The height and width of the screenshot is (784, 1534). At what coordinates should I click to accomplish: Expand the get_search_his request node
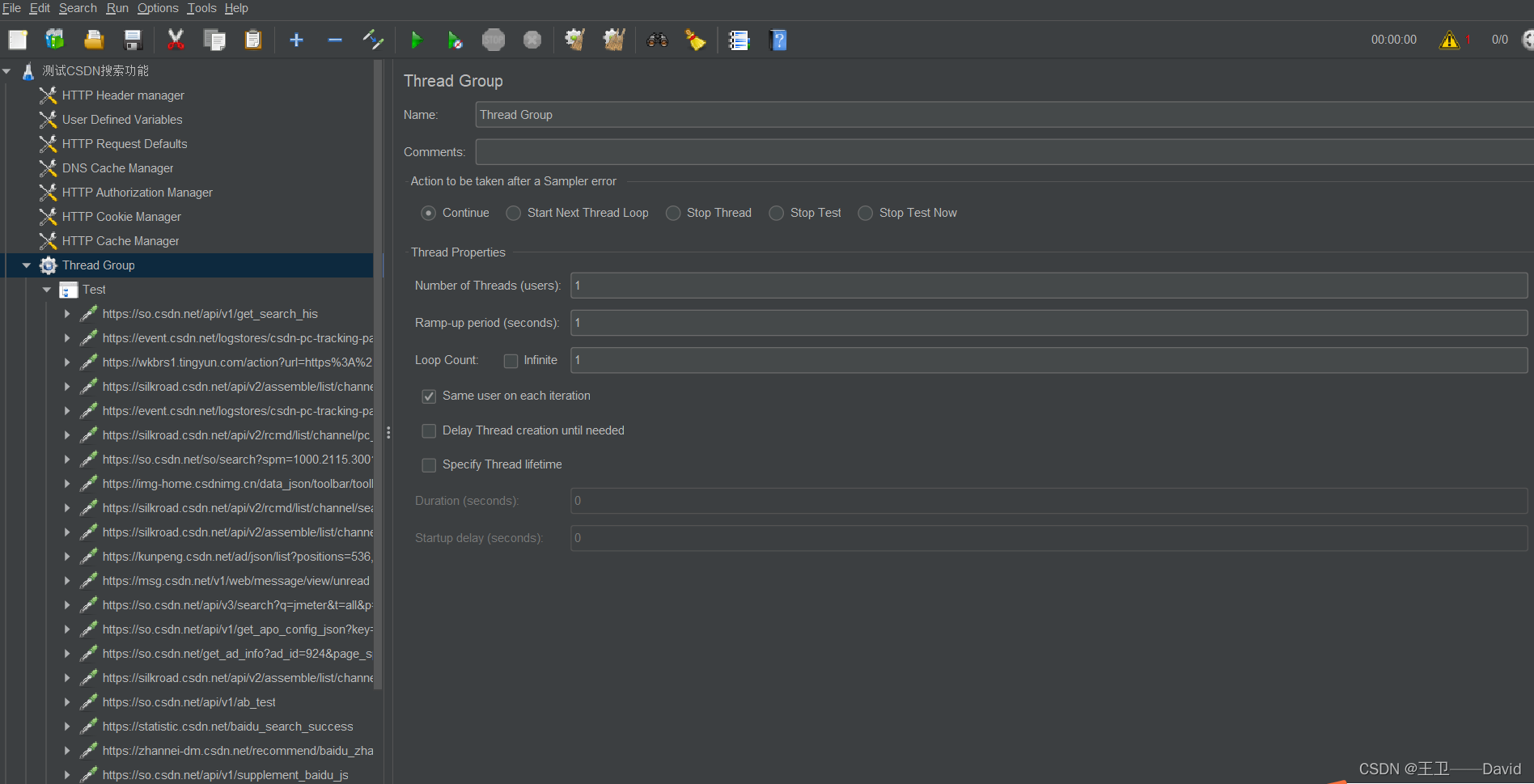[67, 314]
